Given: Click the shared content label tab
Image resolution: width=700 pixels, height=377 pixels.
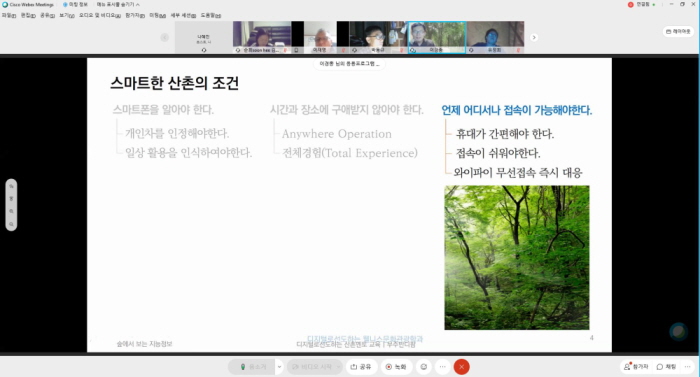Looking at the screenshot, I should [x=350, y=64].
